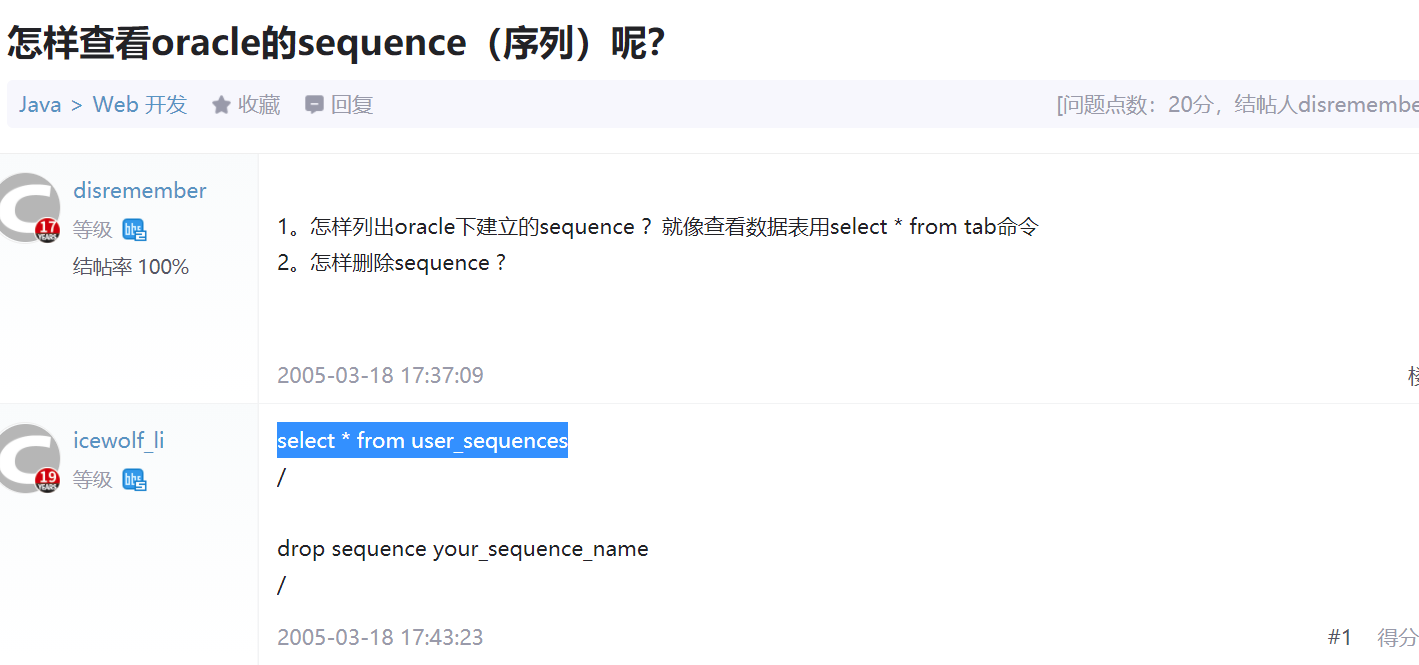Viewport: 1419px width, 665px height.
Task: Open disremember's user profile link
Action: (x=140, y=191)
